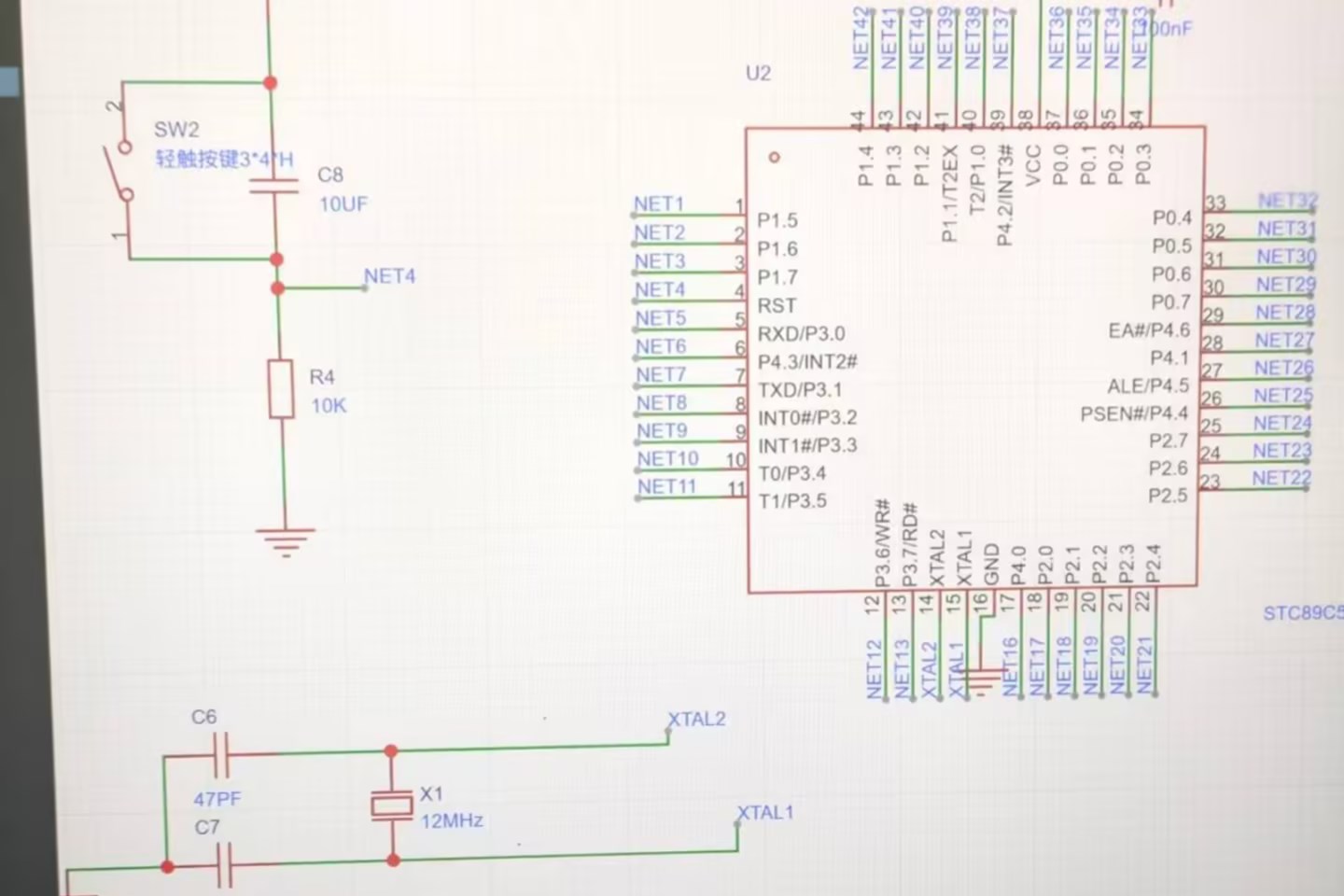Select the R4 designator text
The image size is (1344, 896).
(x=322, y=377)
